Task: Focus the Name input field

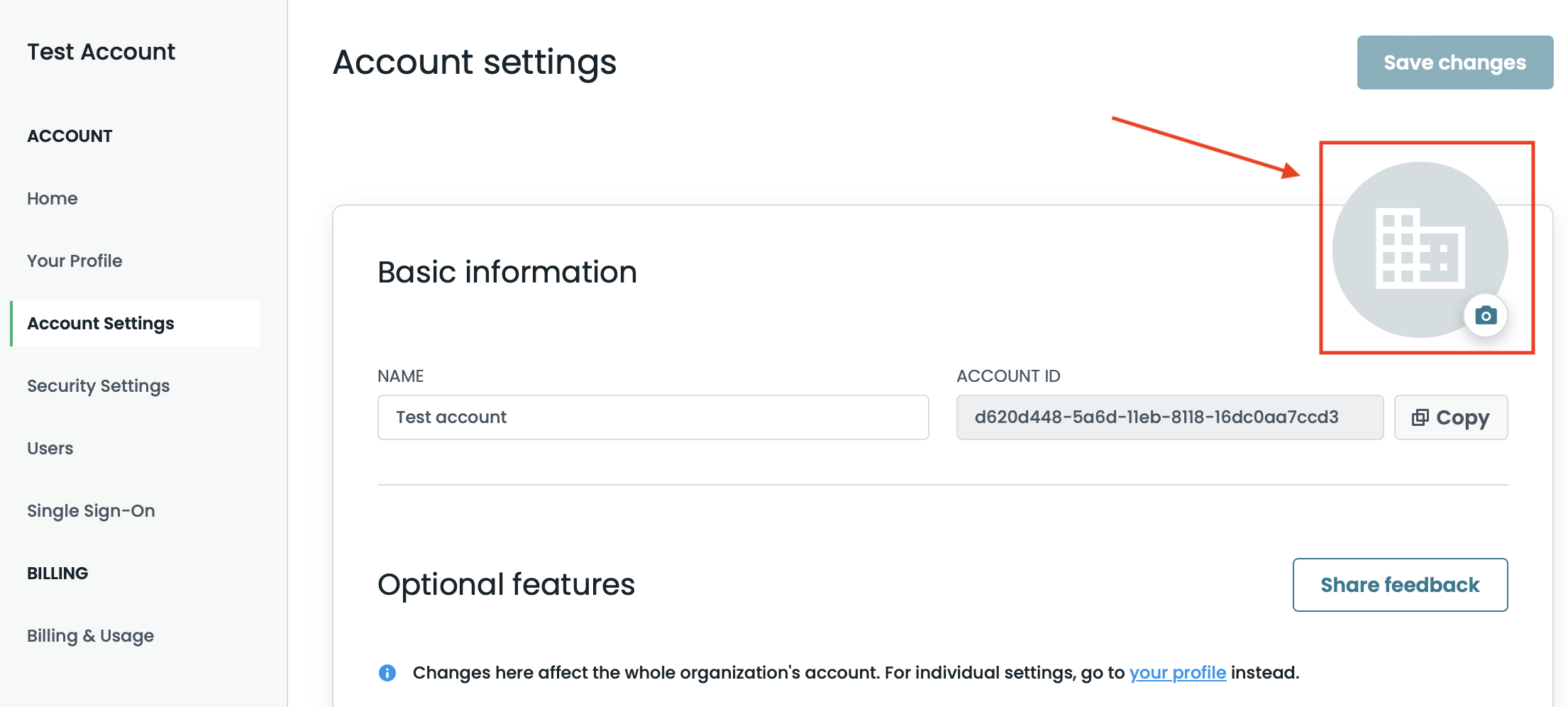Action: click(x=653, y=417)
